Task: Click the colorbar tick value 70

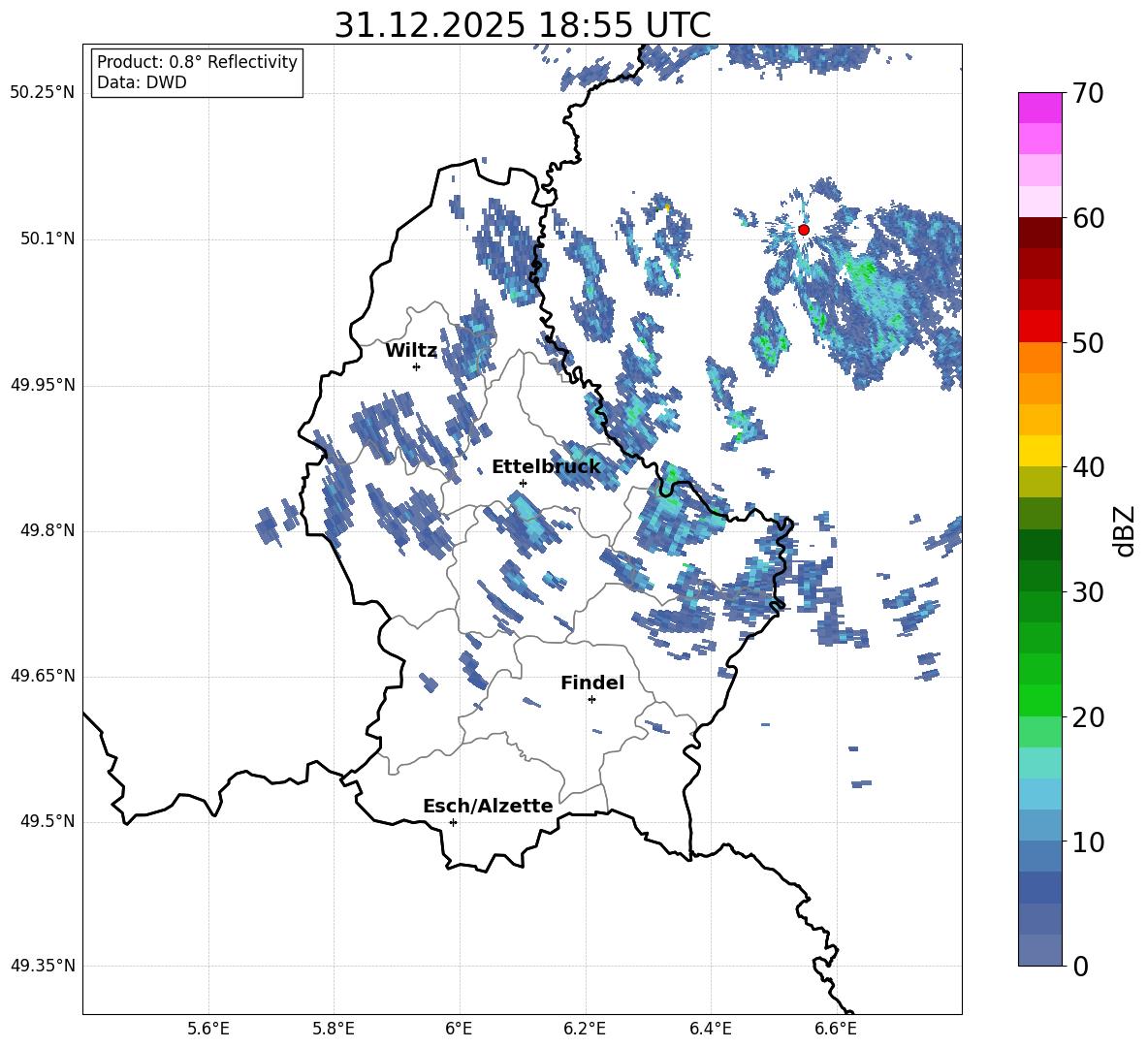Action: coord(1088,94)
